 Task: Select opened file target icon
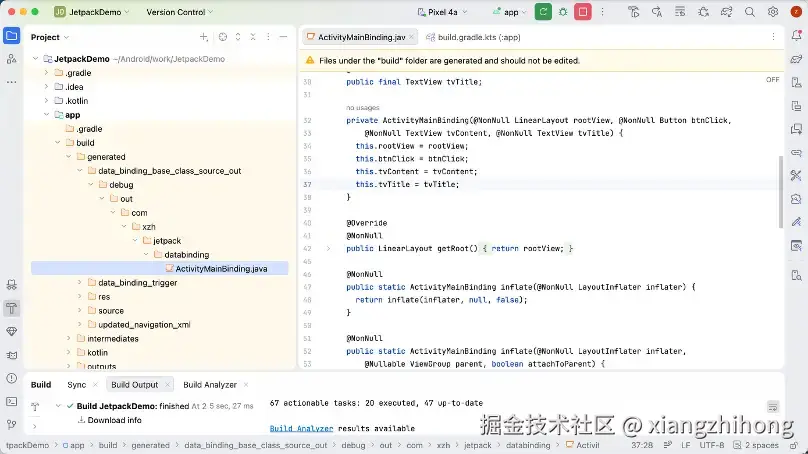[223, 37]
